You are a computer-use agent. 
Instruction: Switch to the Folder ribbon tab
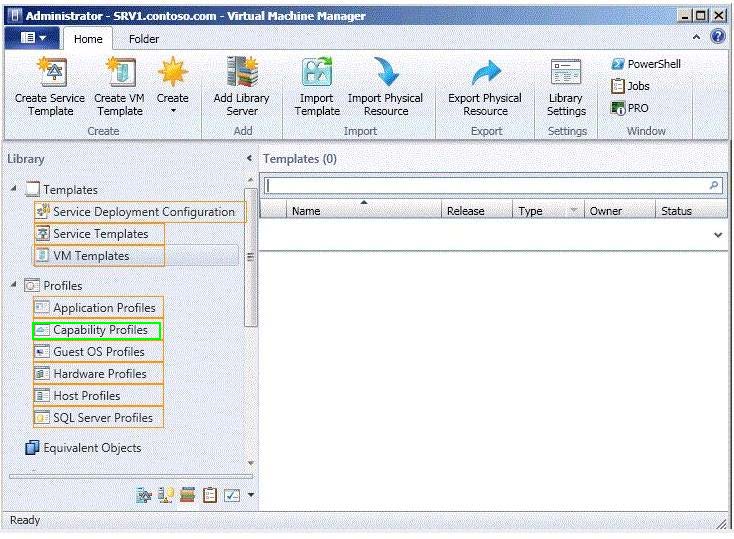click(144, 39)
